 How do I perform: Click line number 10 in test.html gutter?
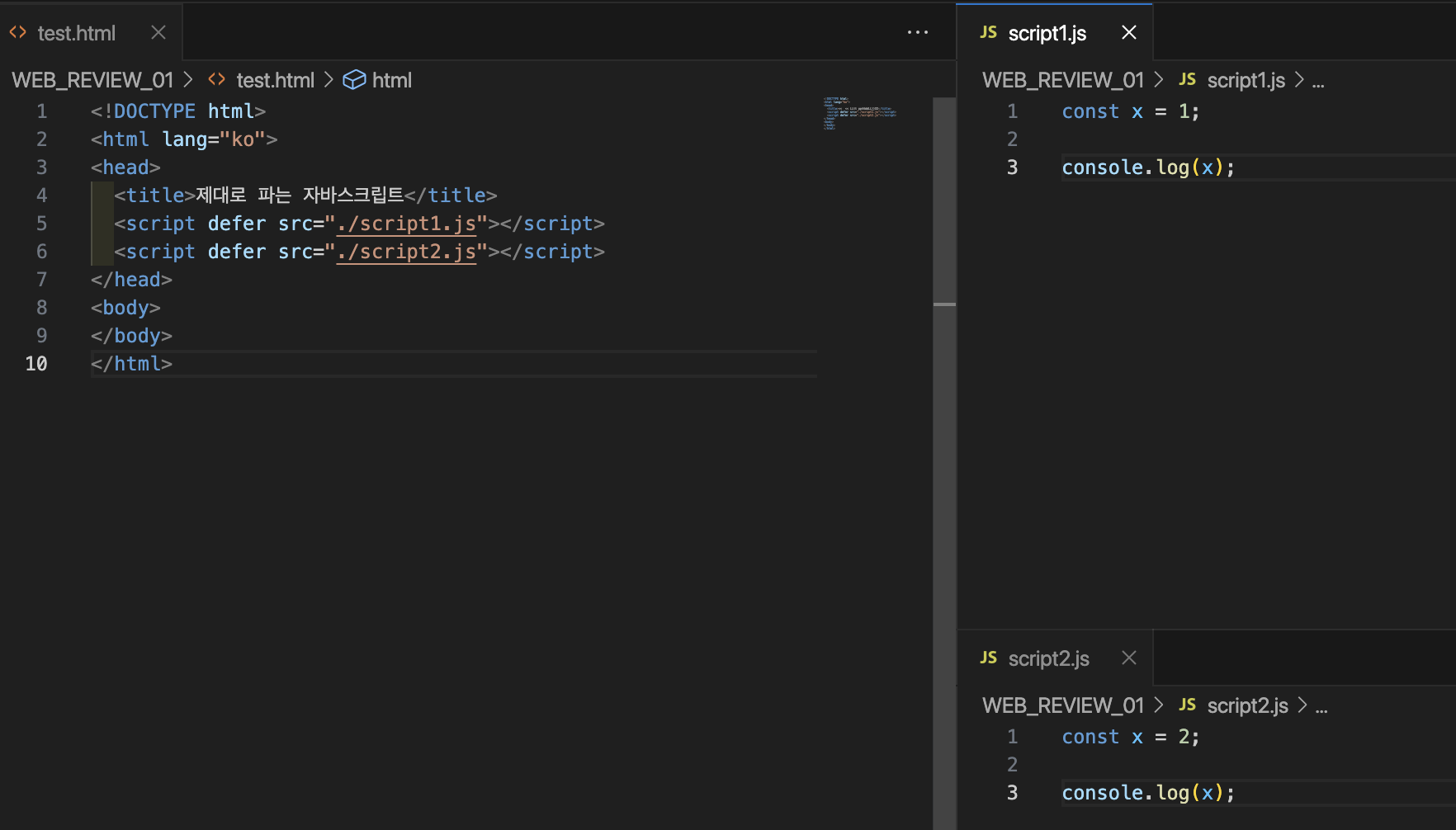[x=36, y=364]
